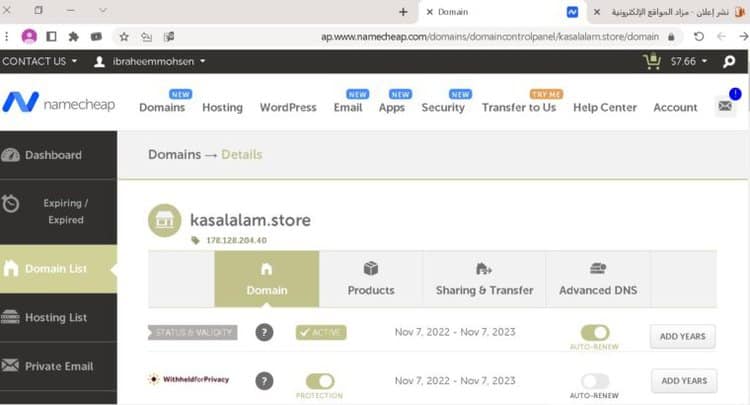The height and width of the screenshot is (405, 750).
Task: Open Expiring / Expired in sidebar
Action: click(x=58, y=211)
